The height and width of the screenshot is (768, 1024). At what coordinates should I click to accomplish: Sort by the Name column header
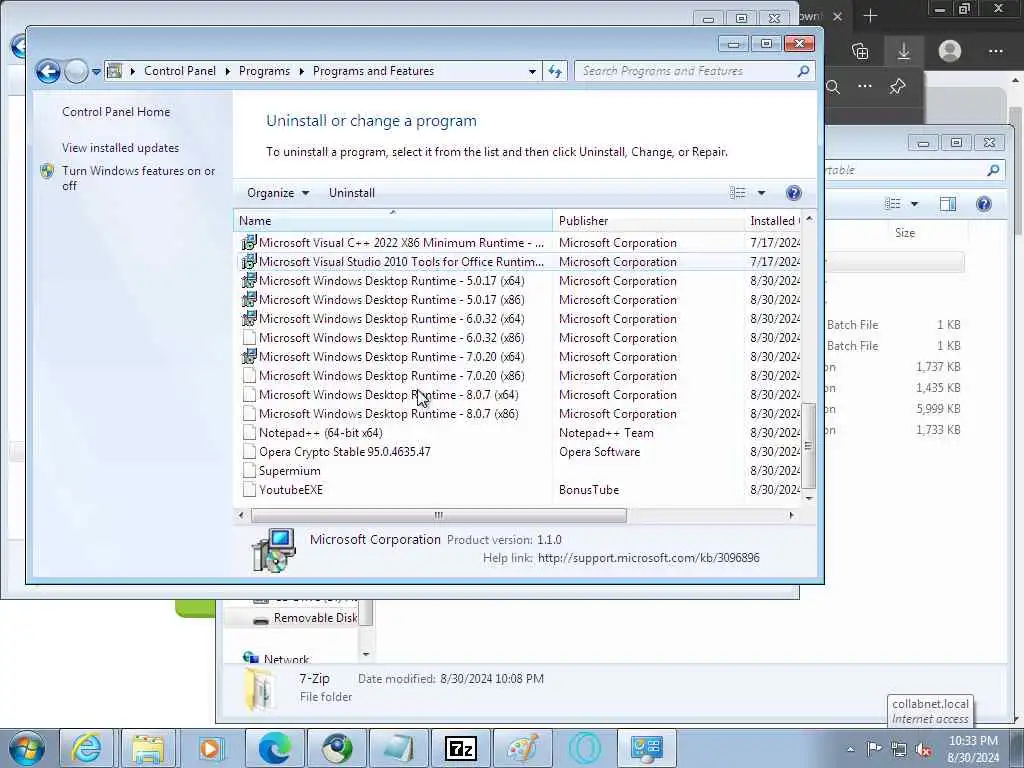pos(392,221)
